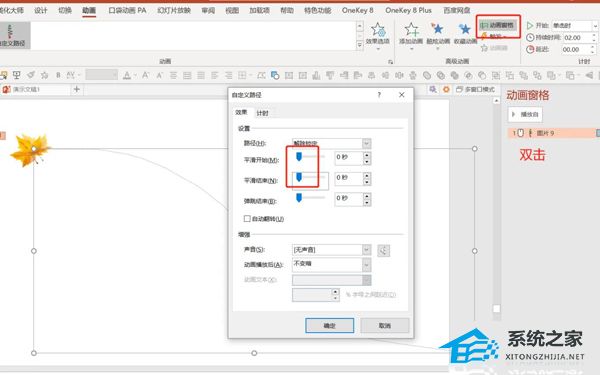Click the 添加动画 add animation star

point(411,29)
